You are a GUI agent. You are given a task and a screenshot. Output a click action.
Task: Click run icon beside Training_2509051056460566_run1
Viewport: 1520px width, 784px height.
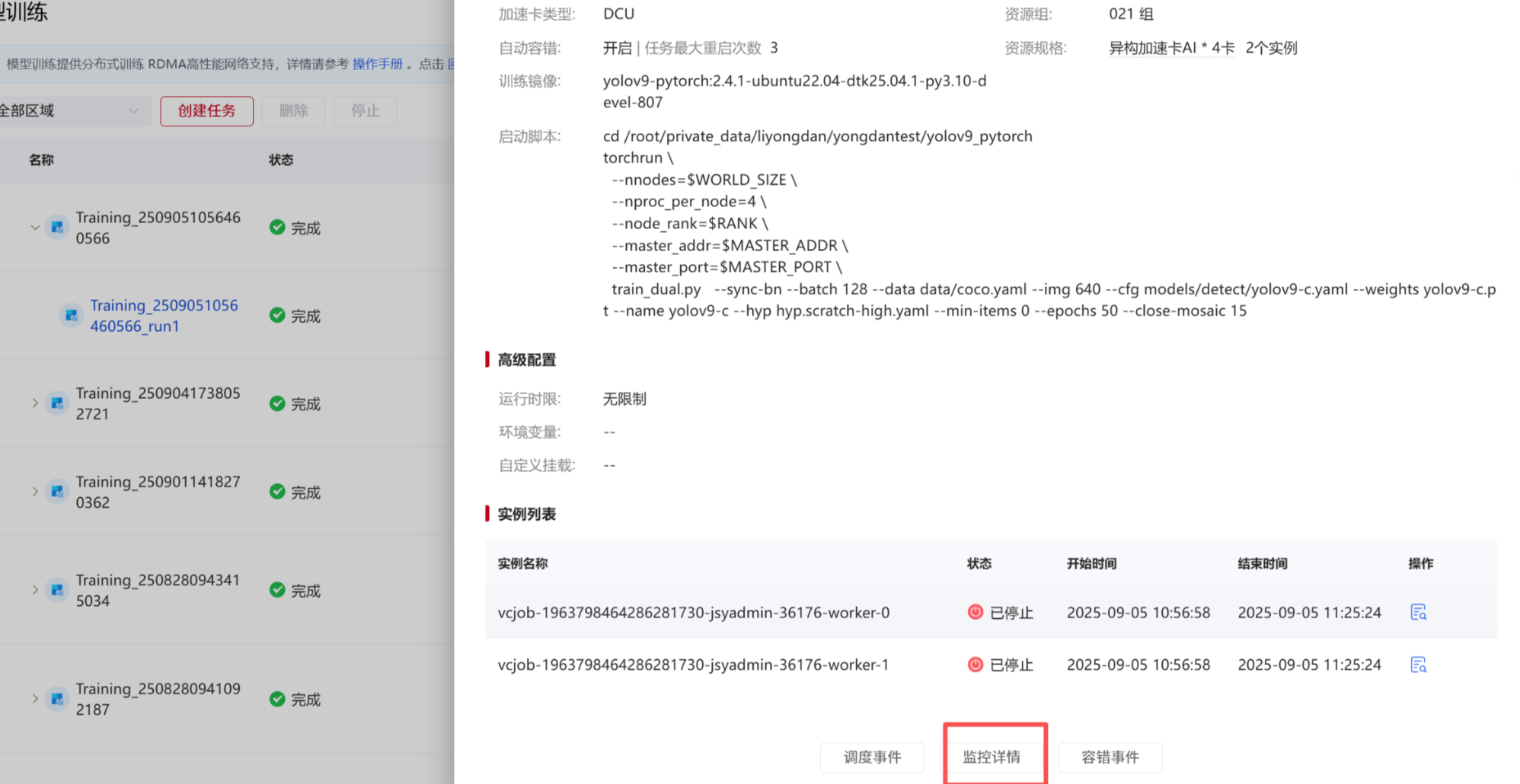[x=72, y=315]
